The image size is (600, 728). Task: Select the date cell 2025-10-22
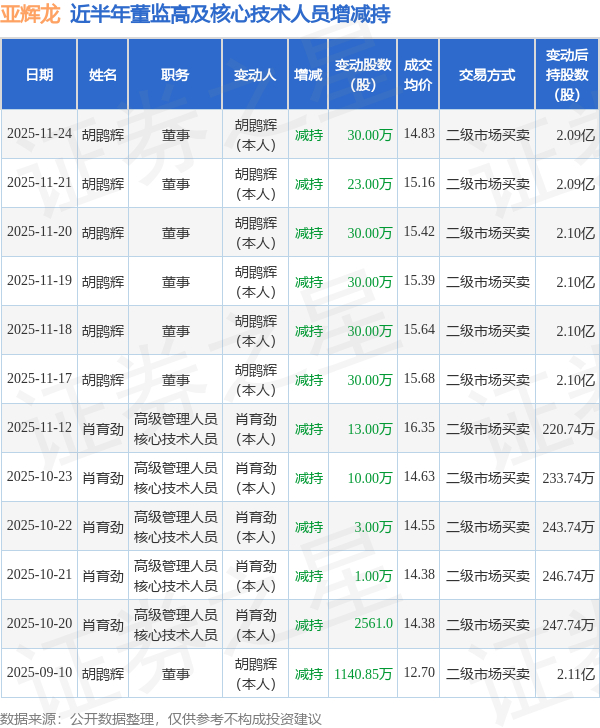point(39,526)
